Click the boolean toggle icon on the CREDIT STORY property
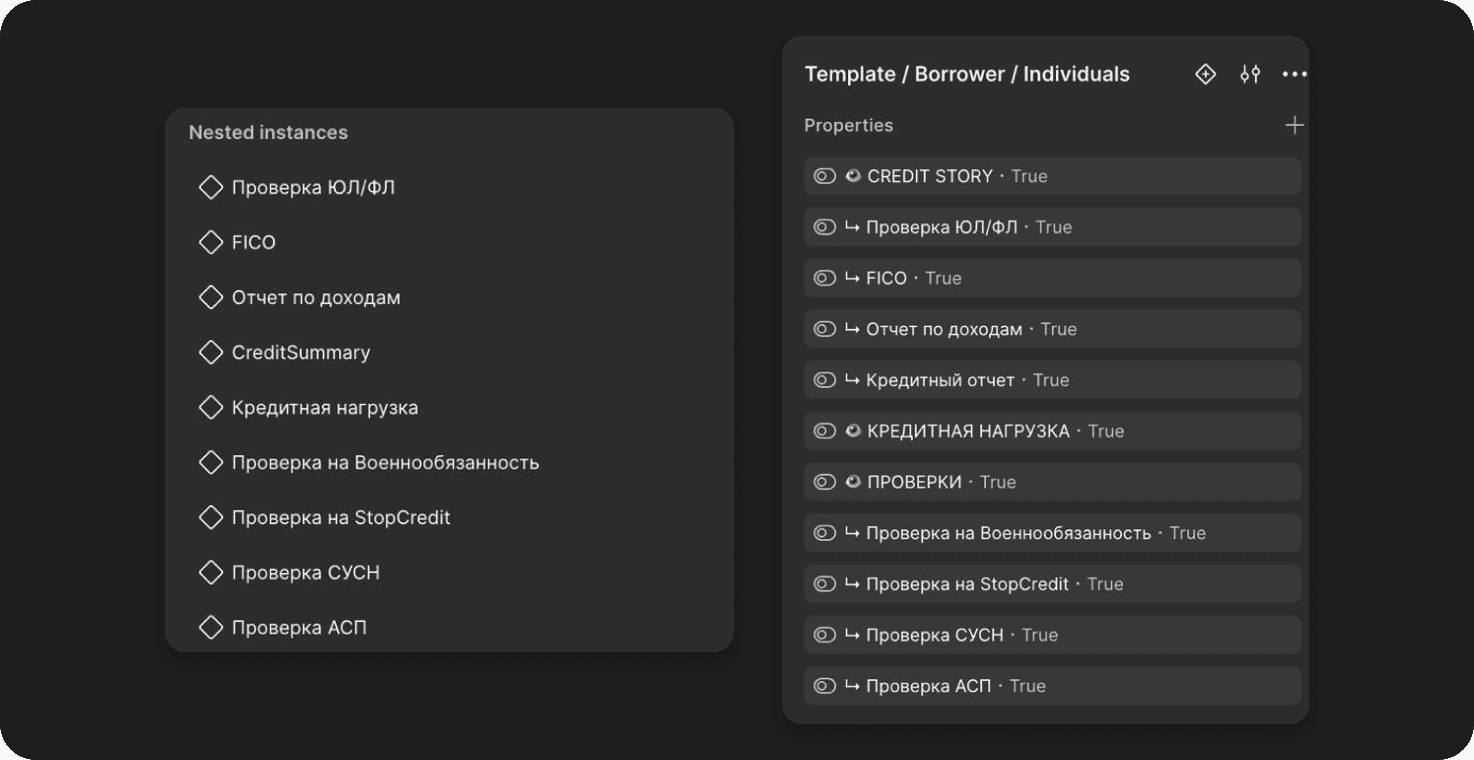This screenshot has height=760, width=1474. (x=824, y=176)
